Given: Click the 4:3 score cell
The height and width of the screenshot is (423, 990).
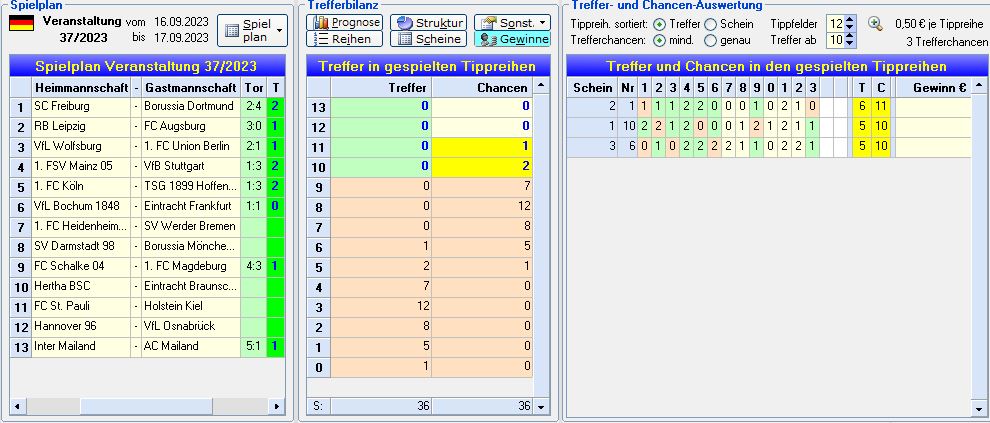Looking at the screenshot, I should (254, 266).
